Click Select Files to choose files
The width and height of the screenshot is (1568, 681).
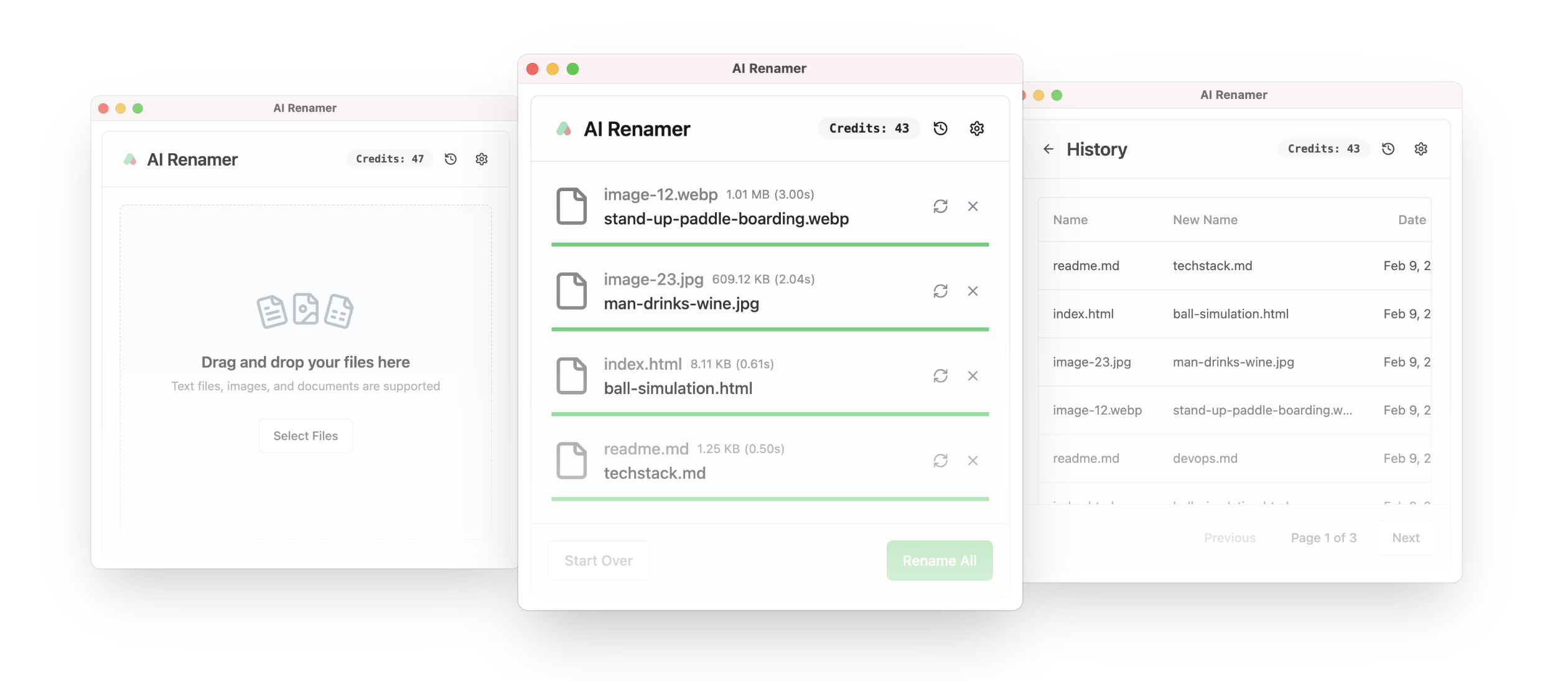pyautogui.click(x=305, y=435)
